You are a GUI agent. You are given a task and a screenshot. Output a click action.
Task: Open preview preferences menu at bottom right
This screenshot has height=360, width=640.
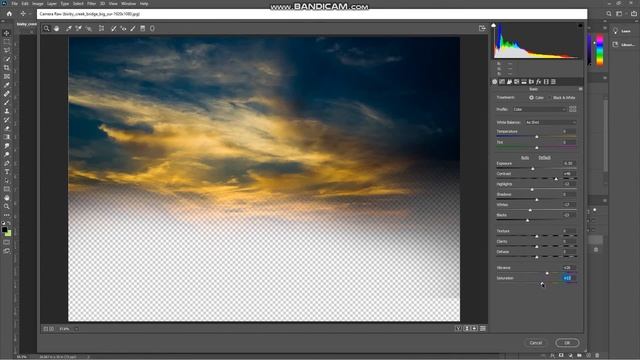[483, 329]
